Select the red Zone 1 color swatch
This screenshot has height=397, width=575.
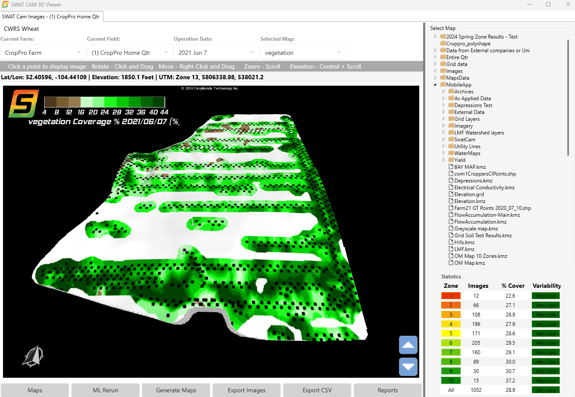[451, 296]
